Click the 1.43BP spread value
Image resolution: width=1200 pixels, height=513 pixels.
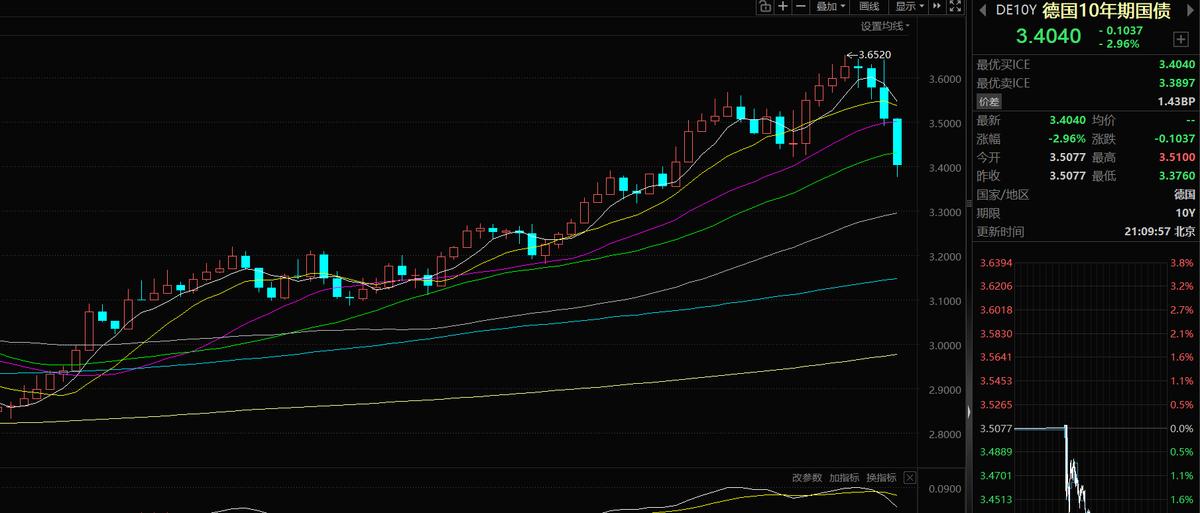click(x=1174, y=101)
